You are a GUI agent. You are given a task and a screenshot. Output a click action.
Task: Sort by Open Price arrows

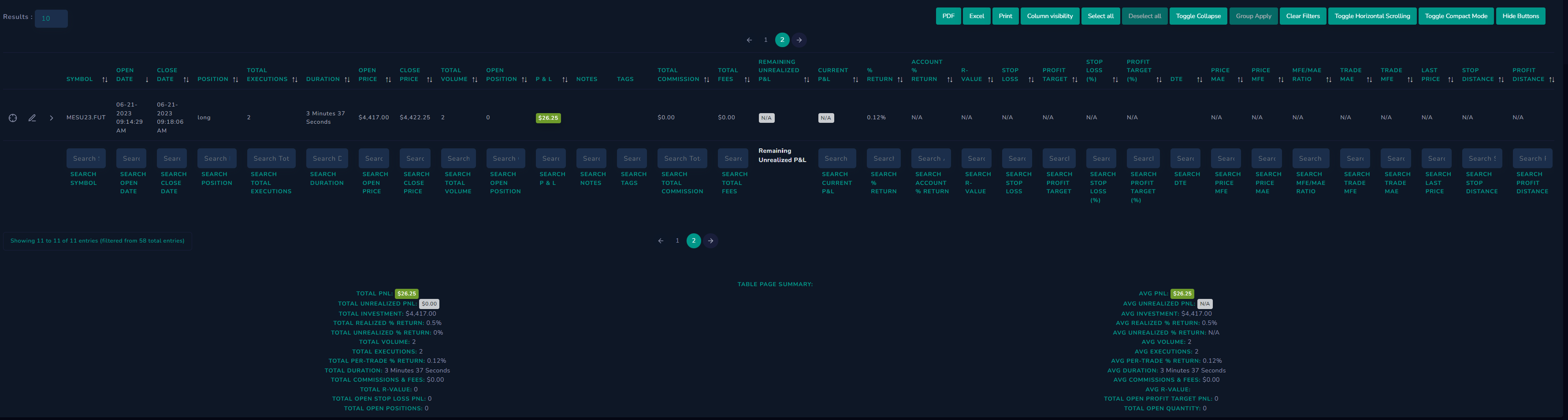click(x=388, y=80)
